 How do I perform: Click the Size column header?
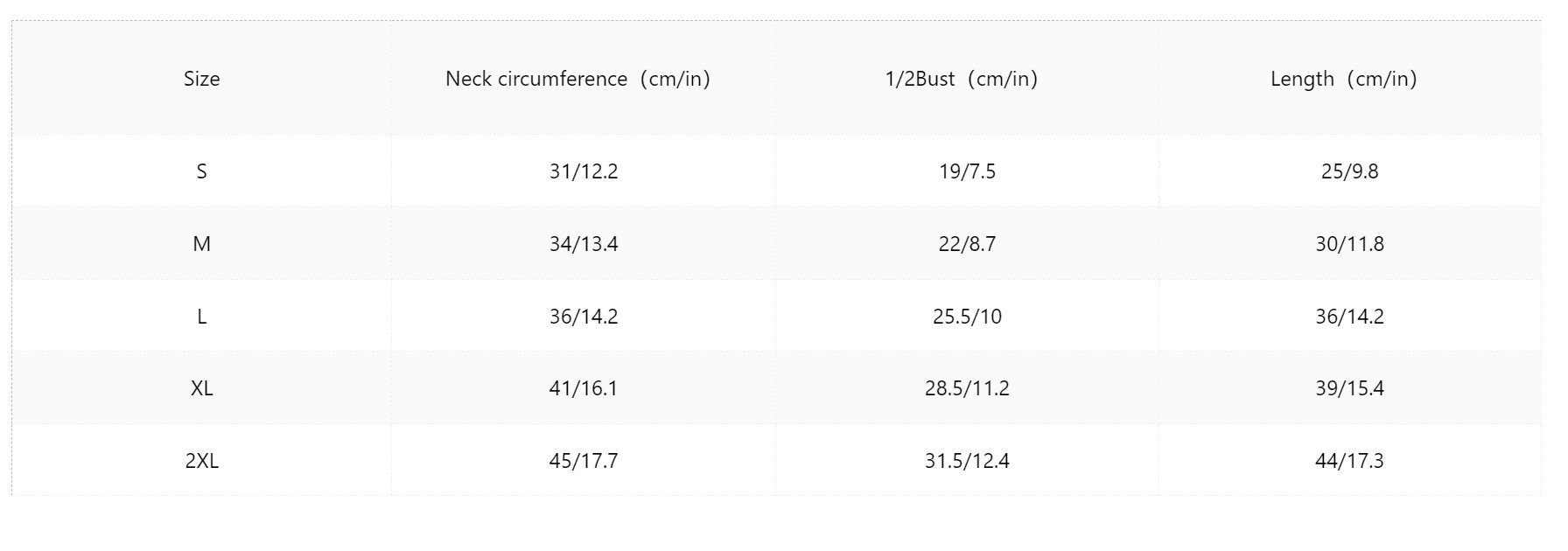(201, 79)
